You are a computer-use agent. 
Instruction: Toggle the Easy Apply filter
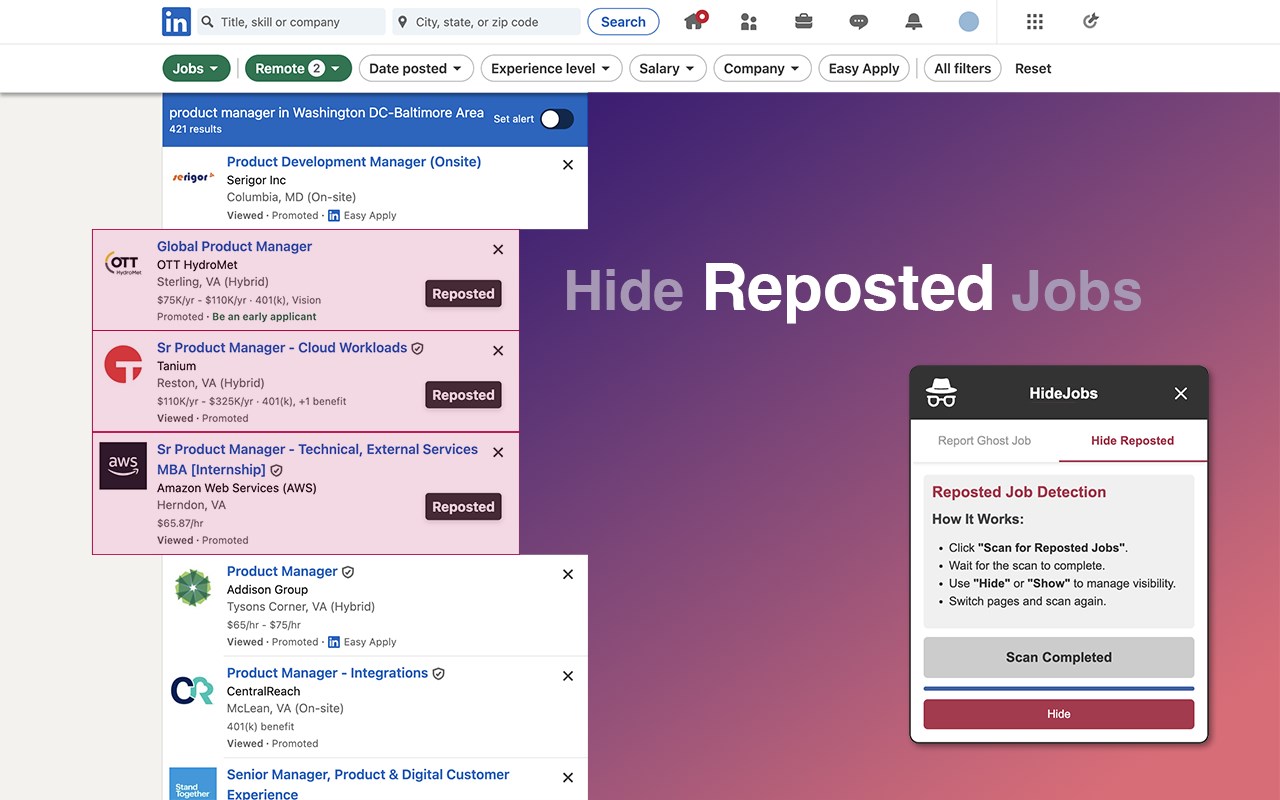point(864,68)
